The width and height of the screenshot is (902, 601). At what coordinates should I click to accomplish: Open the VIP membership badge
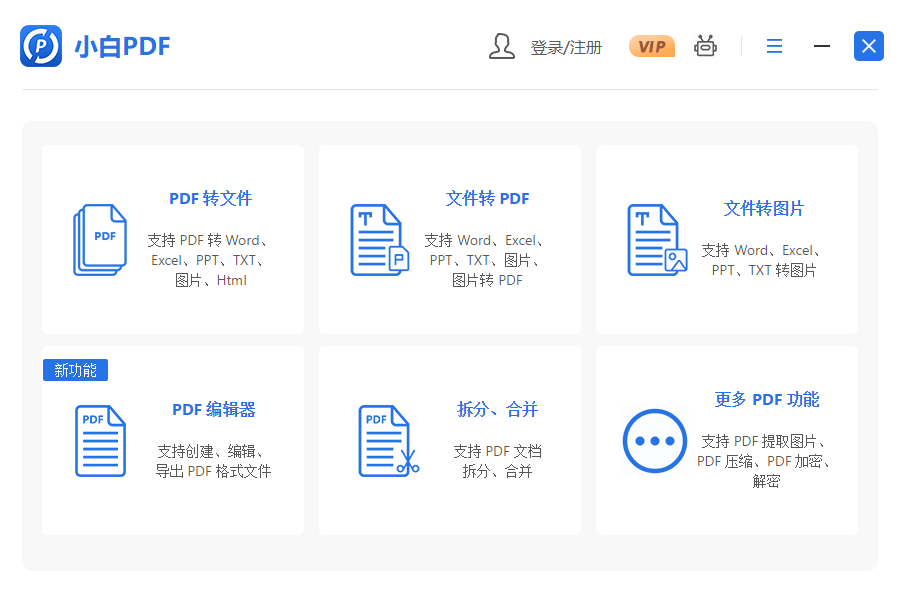(651, 46)
